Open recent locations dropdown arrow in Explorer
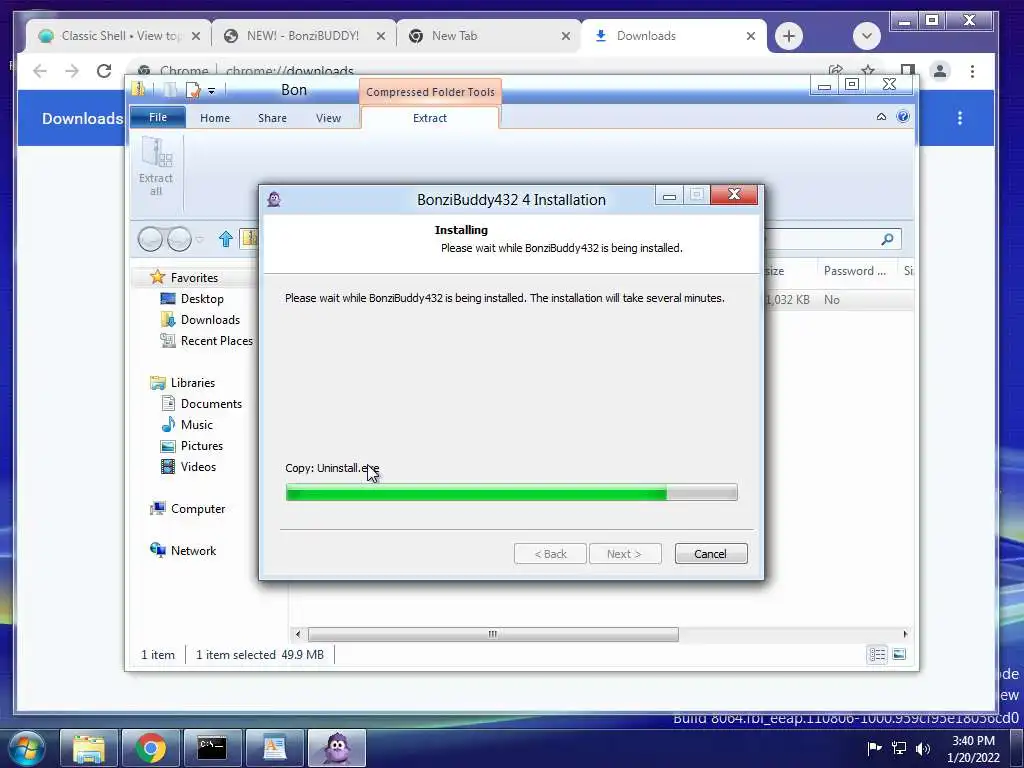The image size is (1024, 768). [200, 240]
